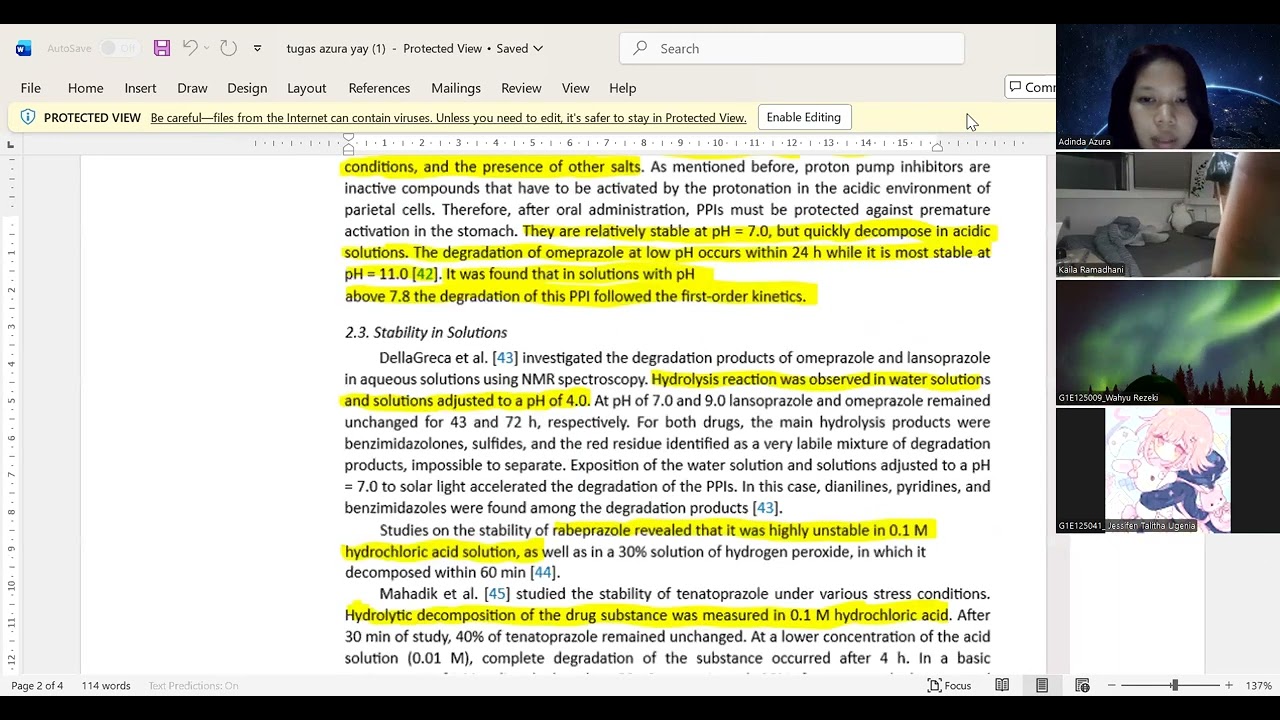Click the right indent marker on ruler
Screen dimensions: 1280x720
(937, 147)
